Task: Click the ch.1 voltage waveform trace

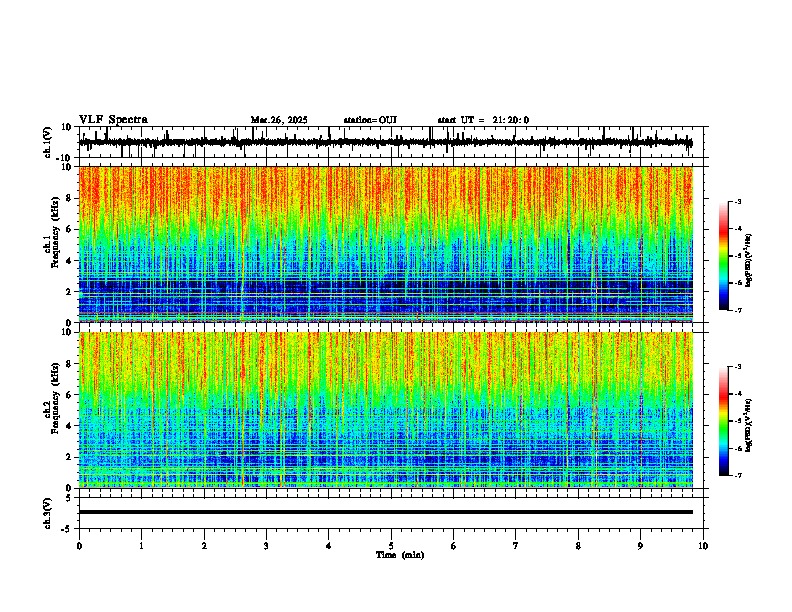Action: (x=385, y=142)
